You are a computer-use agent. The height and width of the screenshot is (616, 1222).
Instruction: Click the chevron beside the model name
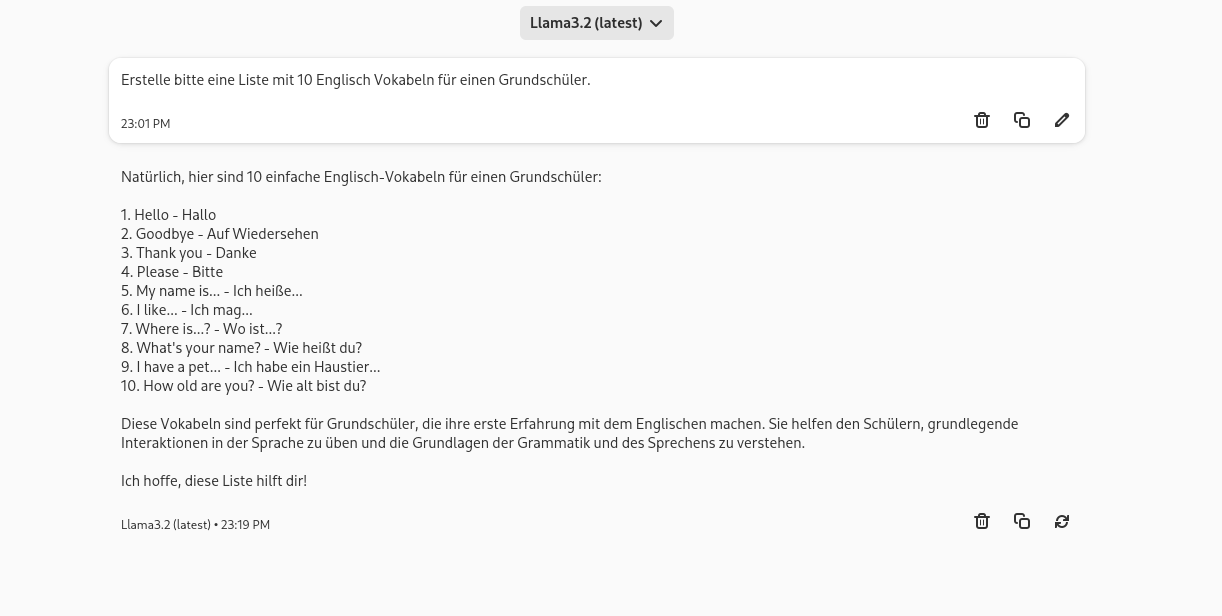click(656, 23)
